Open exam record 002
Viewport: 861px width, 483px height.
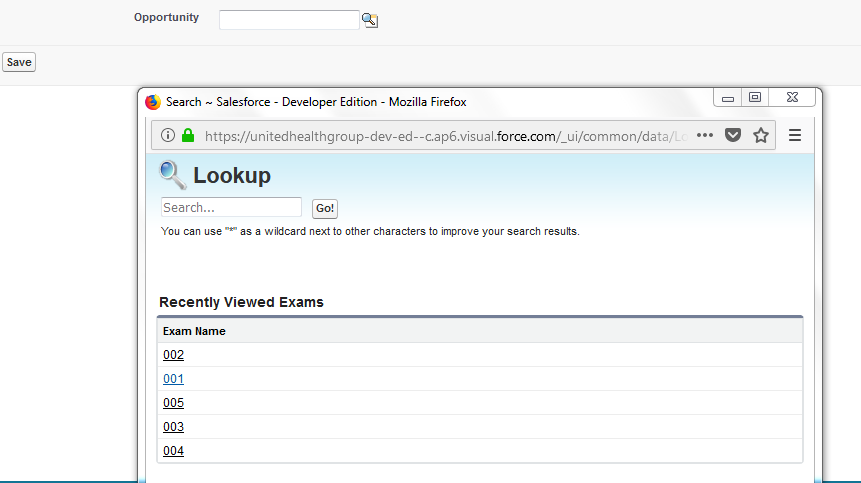(173, 355)
